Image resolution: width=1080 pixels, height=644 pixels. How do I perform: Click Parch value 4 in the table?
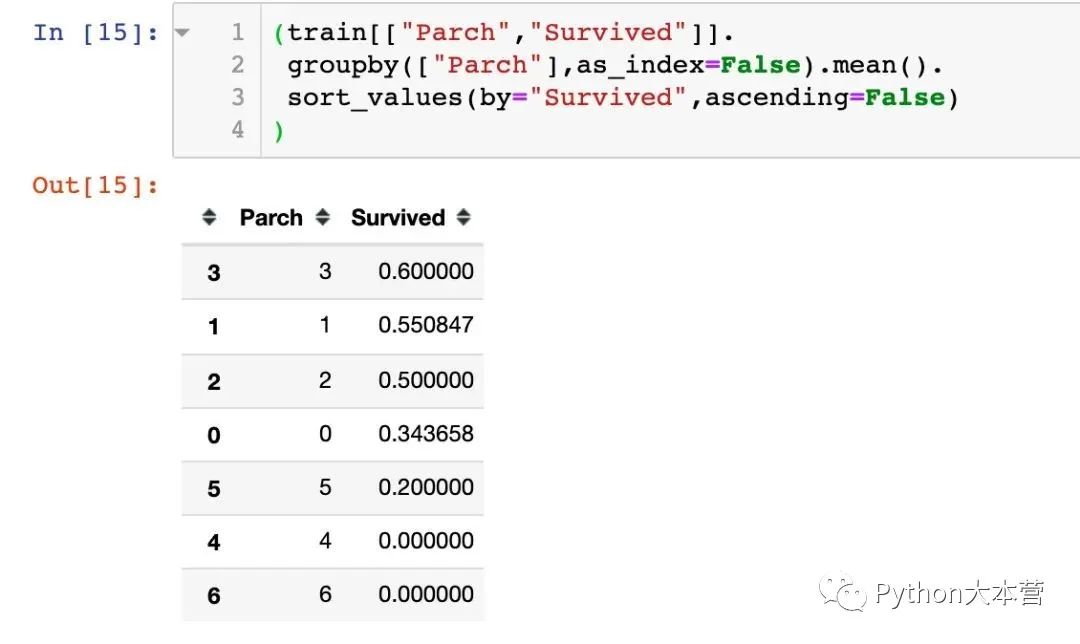[325, 541]
